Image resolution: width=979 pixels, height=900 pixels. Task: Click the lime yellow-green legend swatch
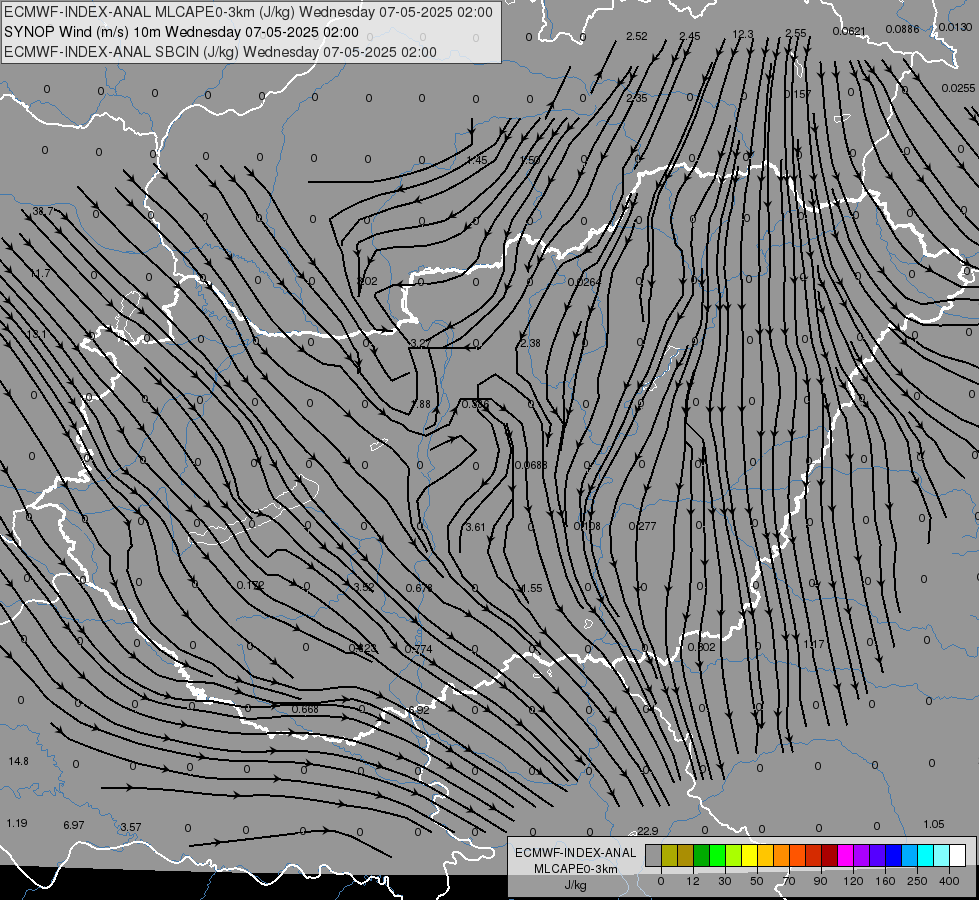tap(733, 855)
